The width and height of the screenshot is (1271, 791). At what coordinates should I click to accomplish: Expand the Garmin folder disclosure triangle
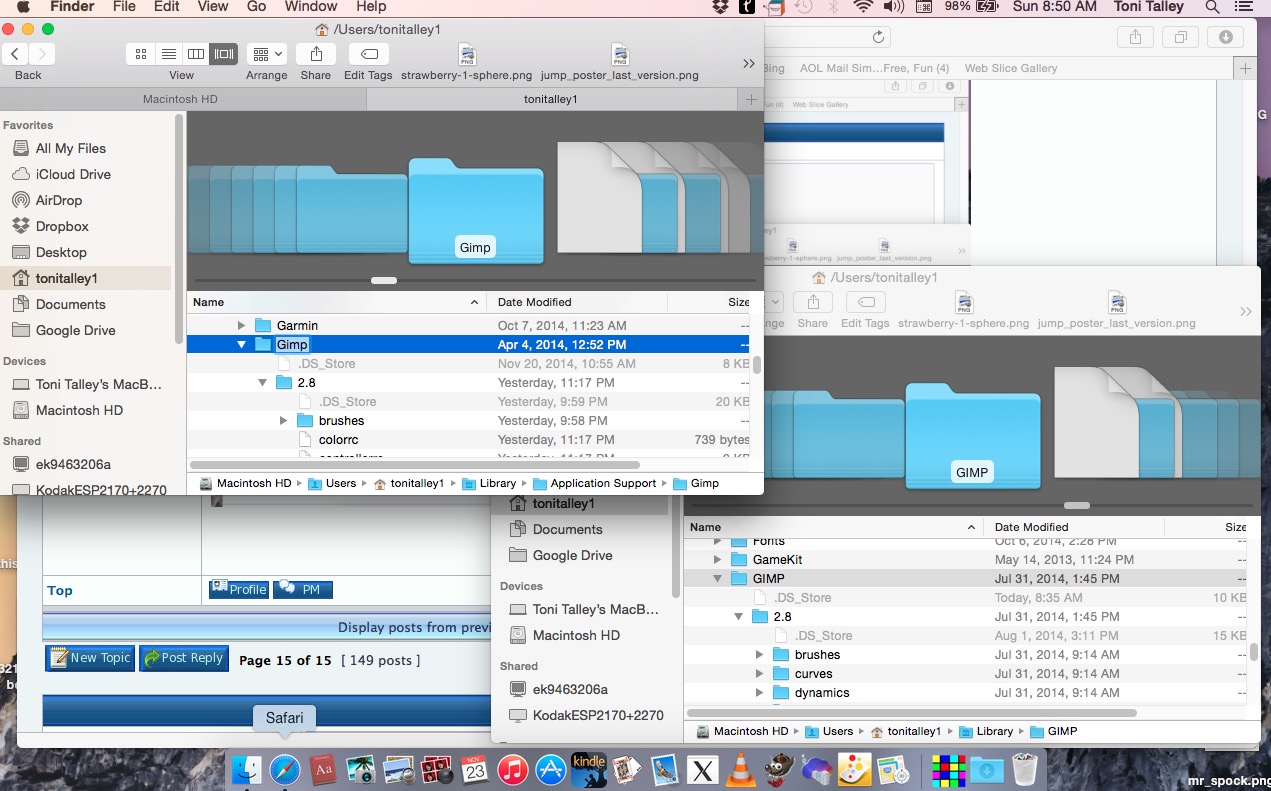(241, 325)
